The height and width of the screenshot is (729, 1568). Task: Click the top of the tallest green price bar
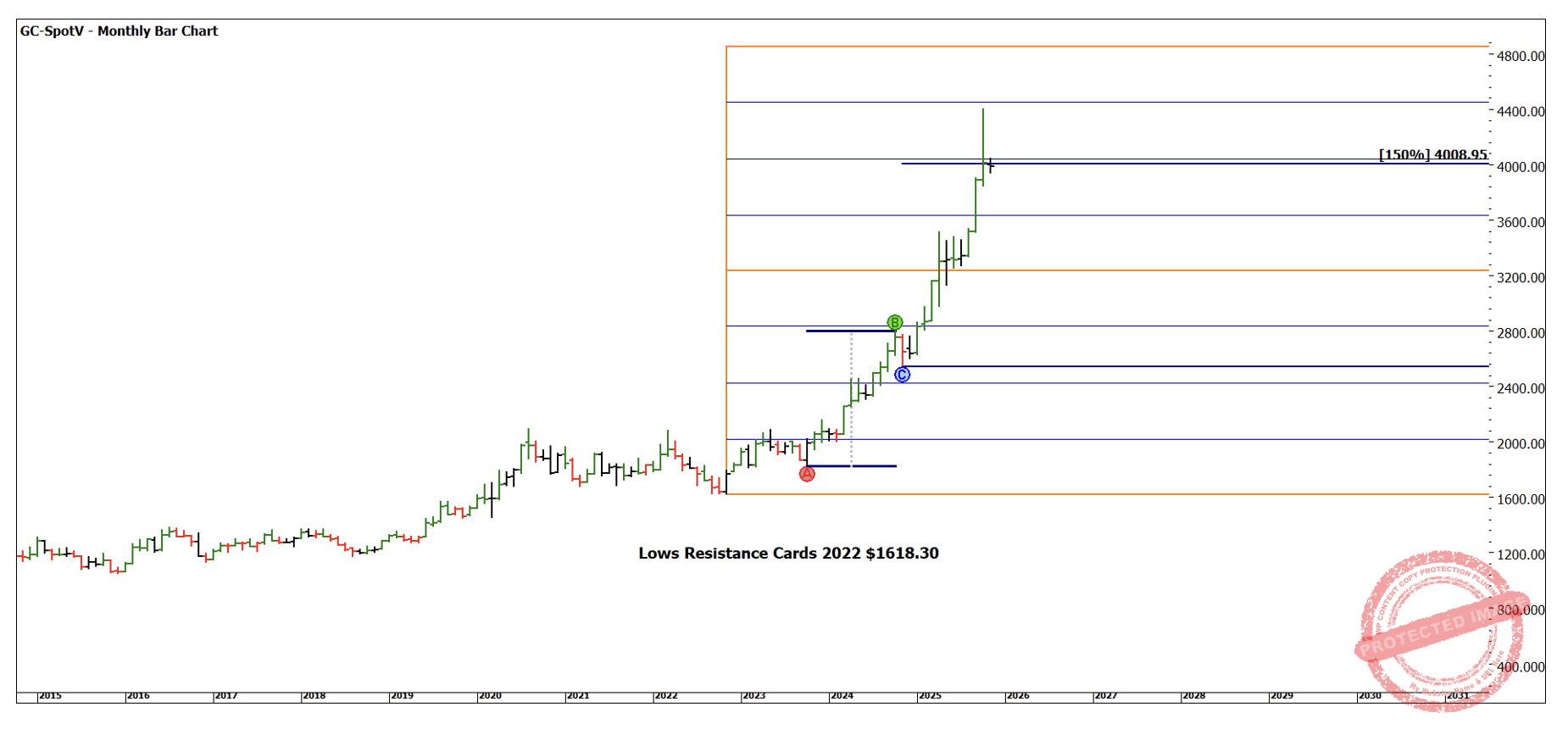[983, 110]
